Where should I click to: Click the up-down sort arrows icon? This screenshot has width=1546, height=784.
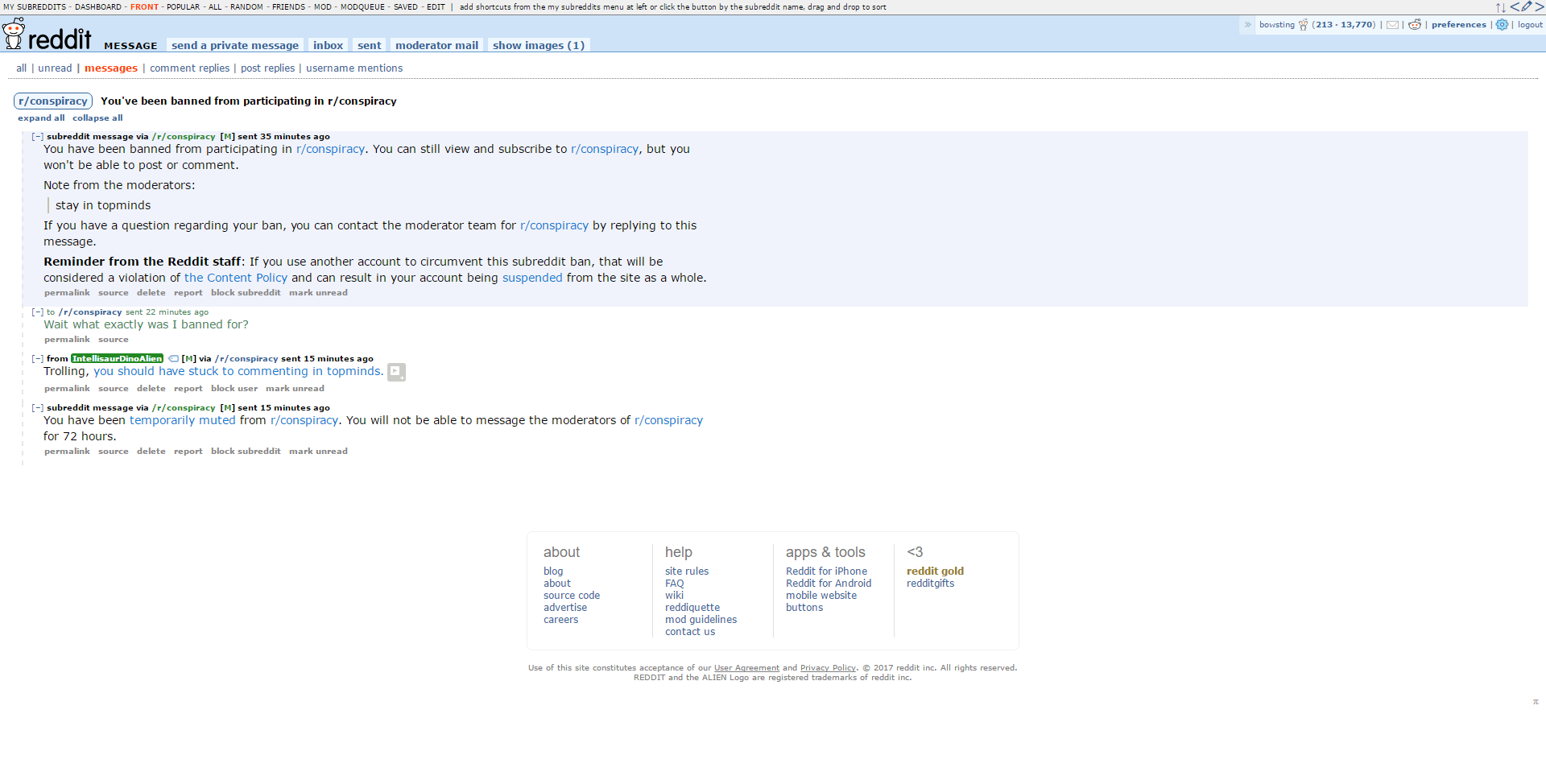point(1501,7)
